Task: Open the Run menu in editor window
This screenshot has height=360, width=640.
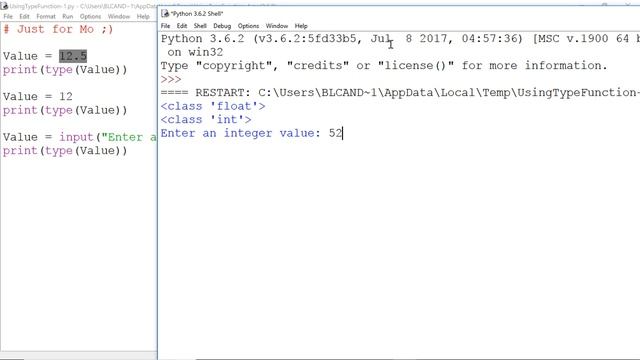Action: [67, 16]
